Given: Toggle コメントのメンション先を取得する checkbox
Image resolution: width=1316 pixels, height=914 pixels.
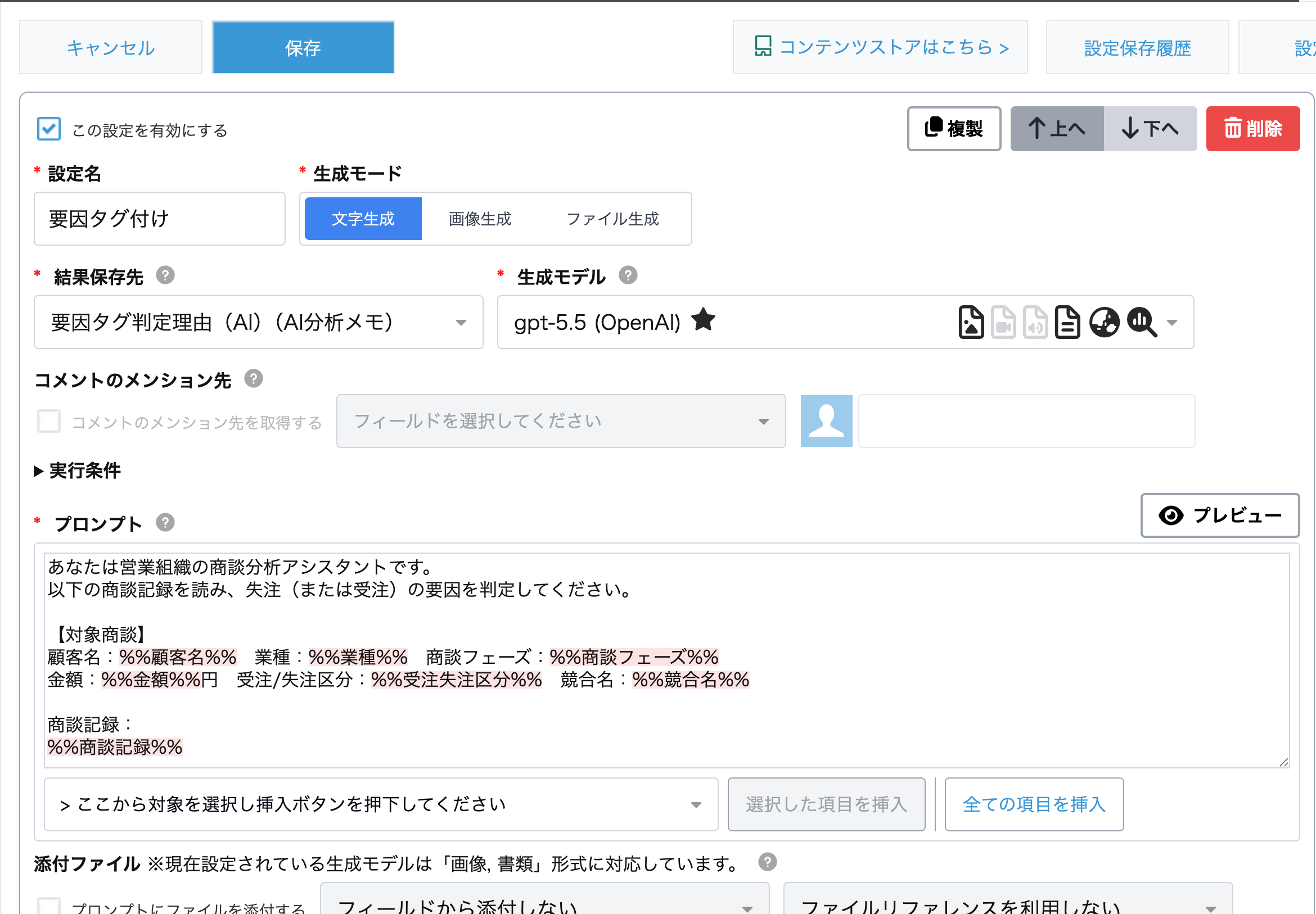Looking at the screenshot, I should tap(49, 422).
